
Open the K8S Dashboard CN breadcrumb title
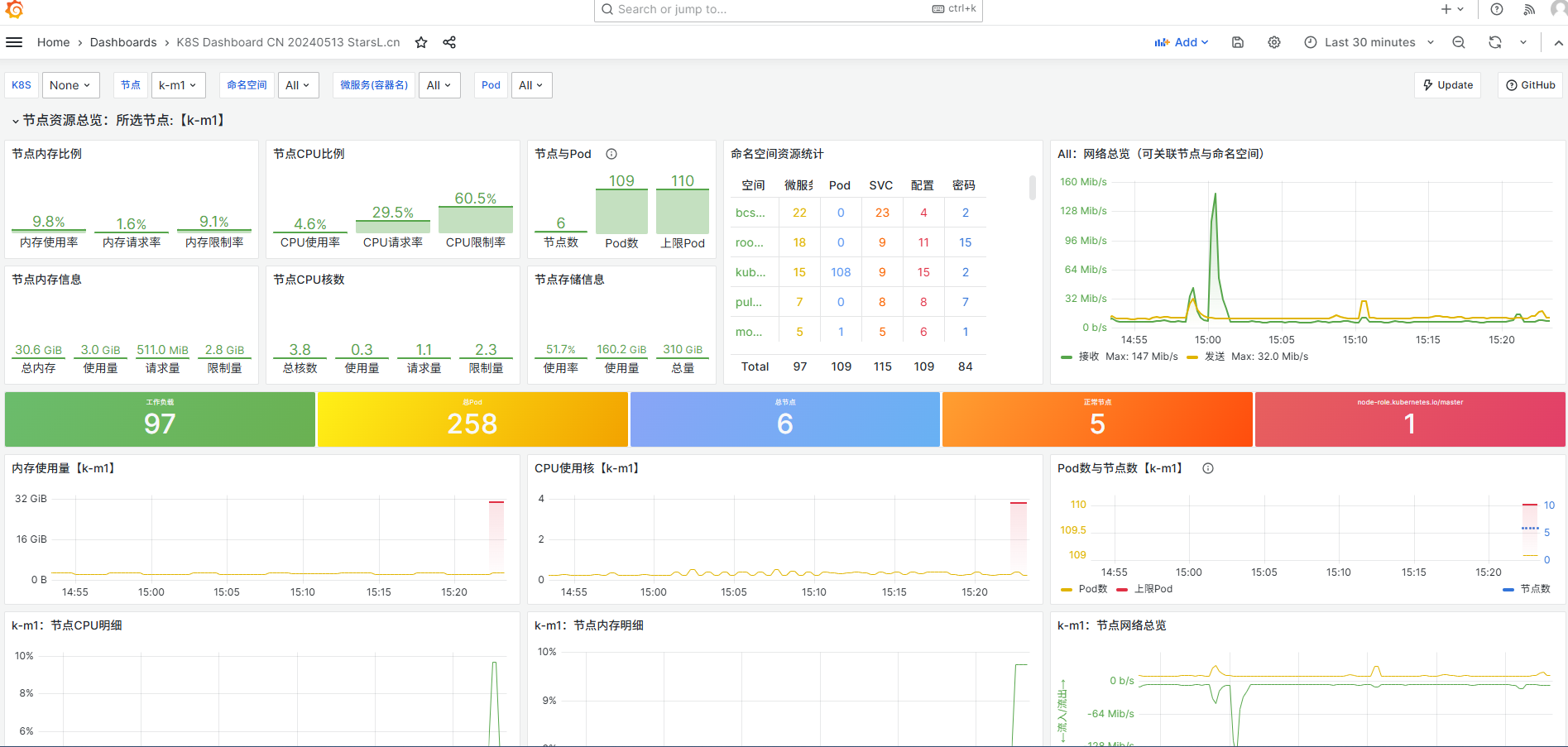pos(288,42)
